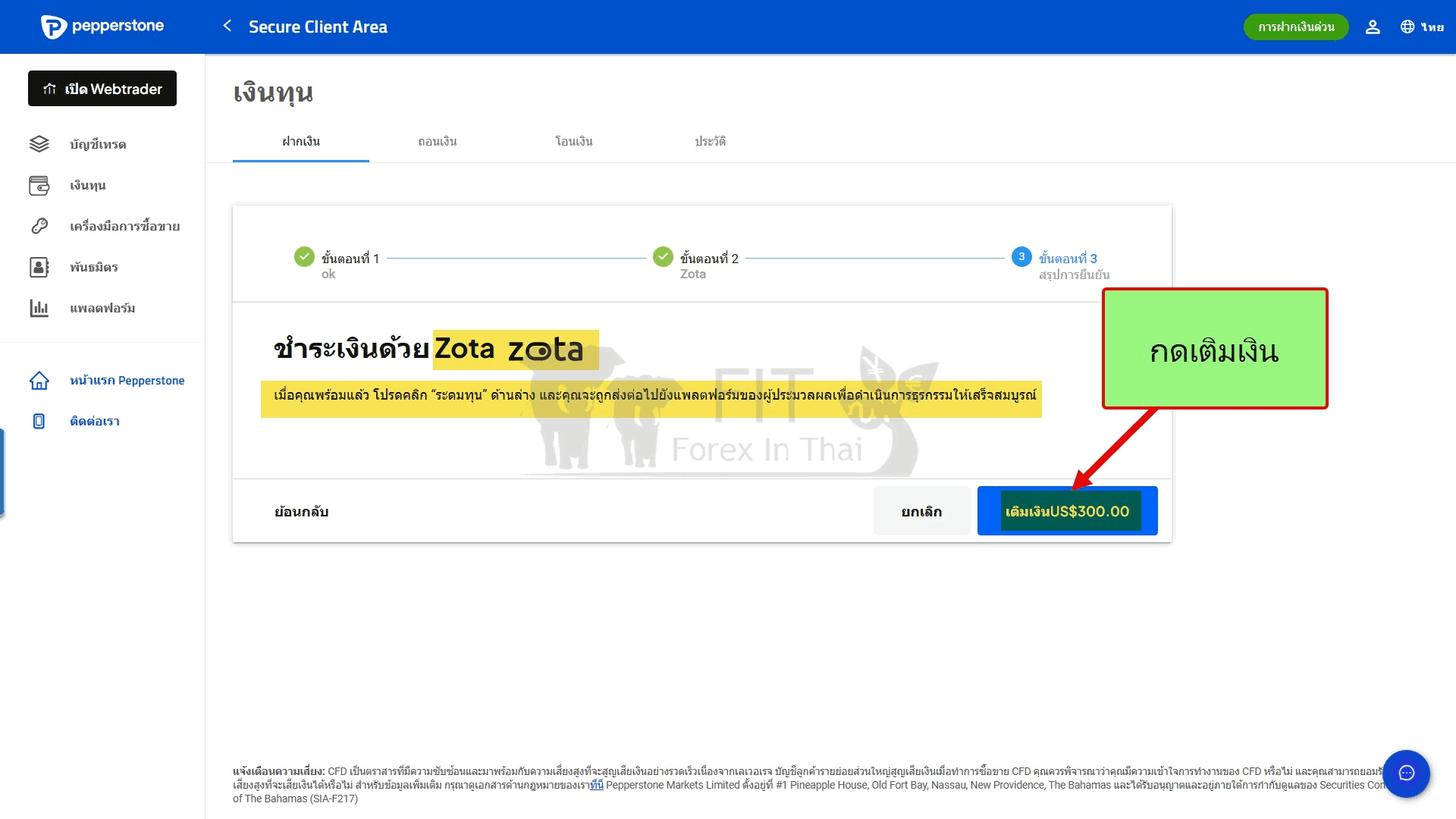Click the พันธมิตร partner badge icon
Image resolution: width=1456 pixels, height=819 pixels.
click(x=39, y=267)
